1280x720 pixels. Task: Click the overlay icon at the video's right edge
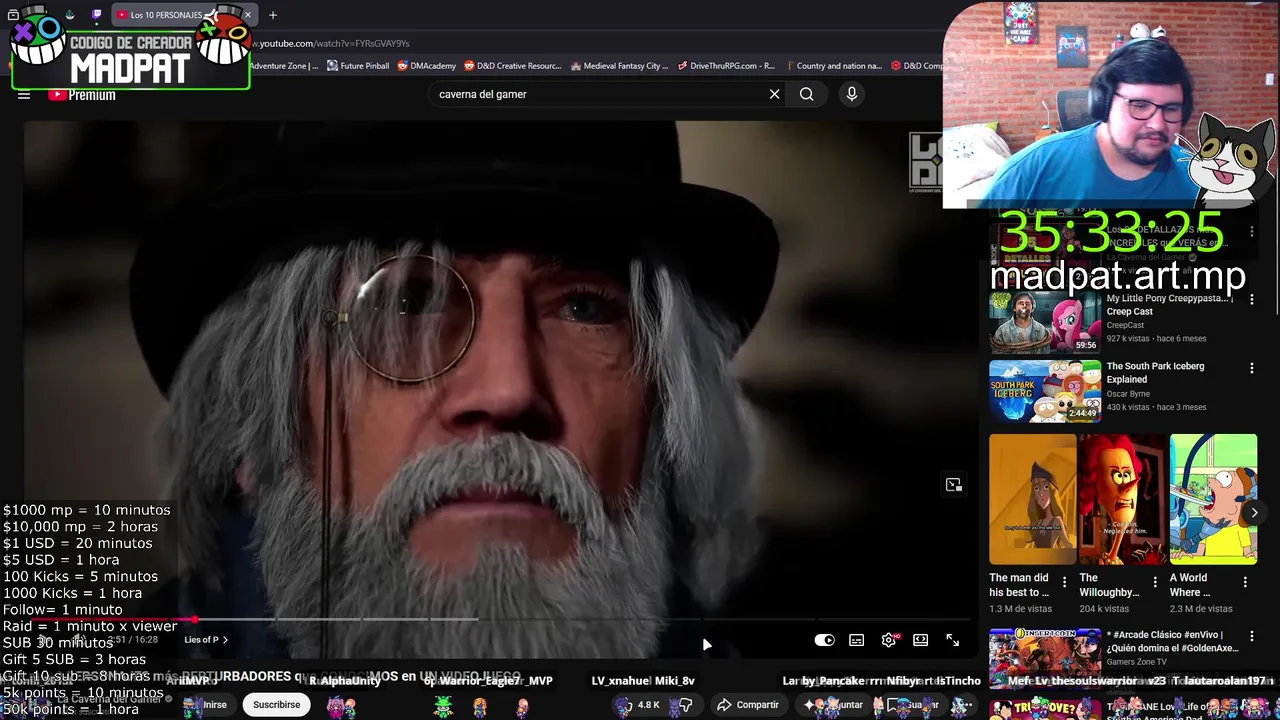tap(954, 485)
